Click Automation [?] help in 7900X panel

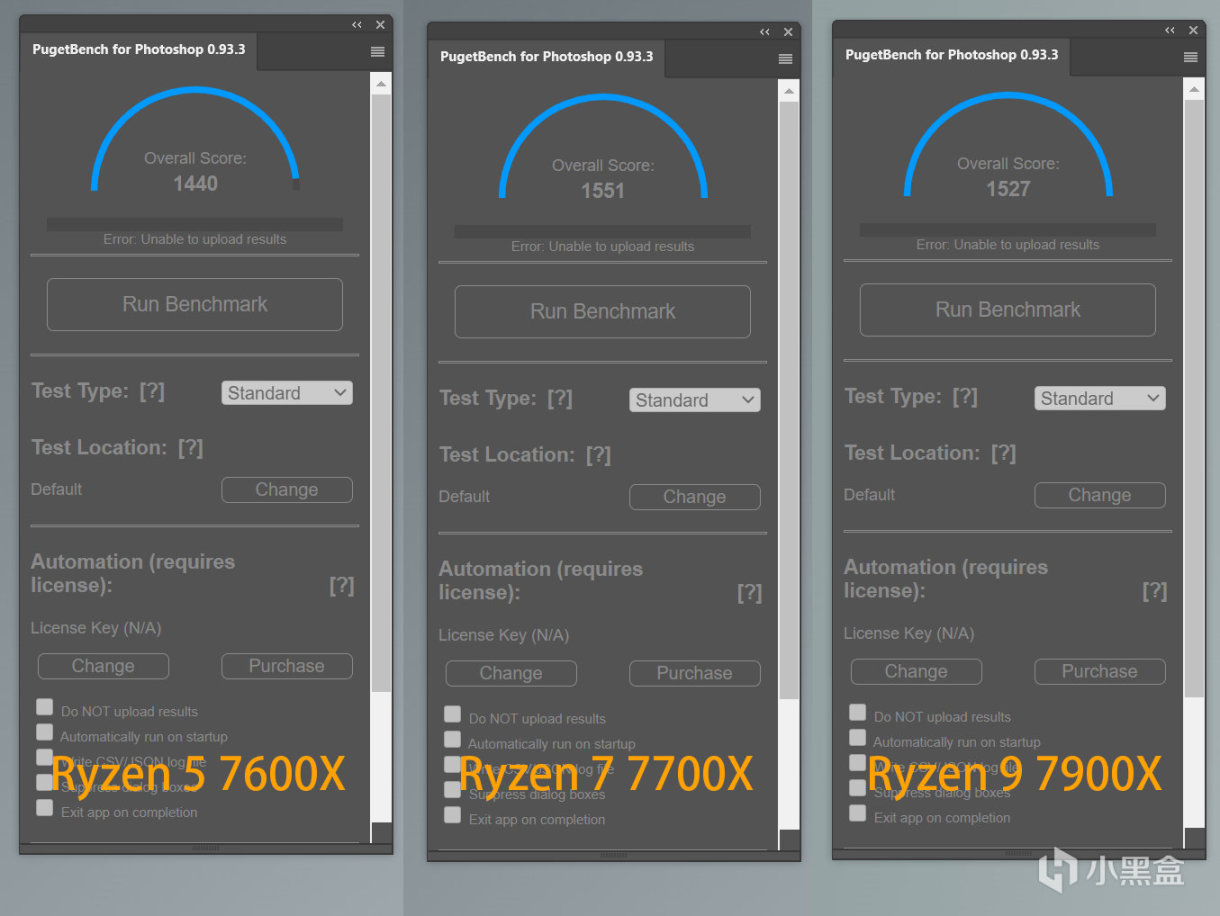[1155, 591]
